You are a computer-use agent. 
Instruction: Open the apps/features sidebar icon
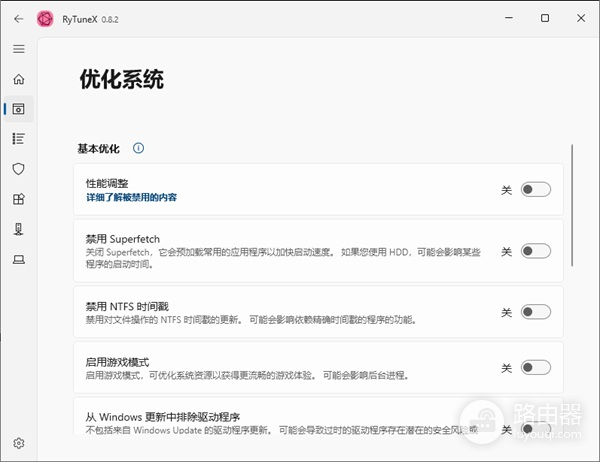[18, 199]
